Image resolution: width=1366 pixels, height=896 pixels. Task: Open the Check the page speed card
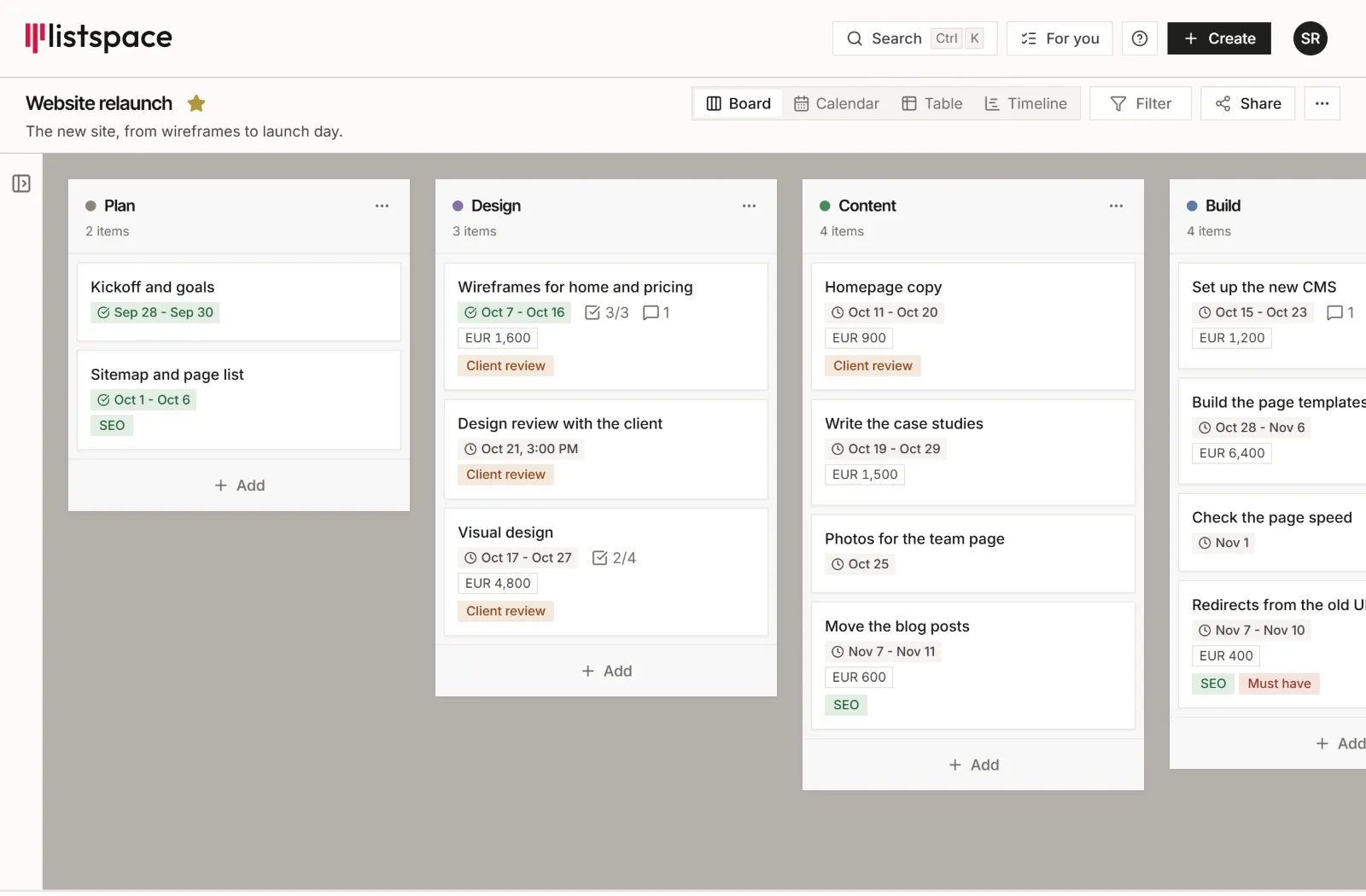pos(1272,532)
